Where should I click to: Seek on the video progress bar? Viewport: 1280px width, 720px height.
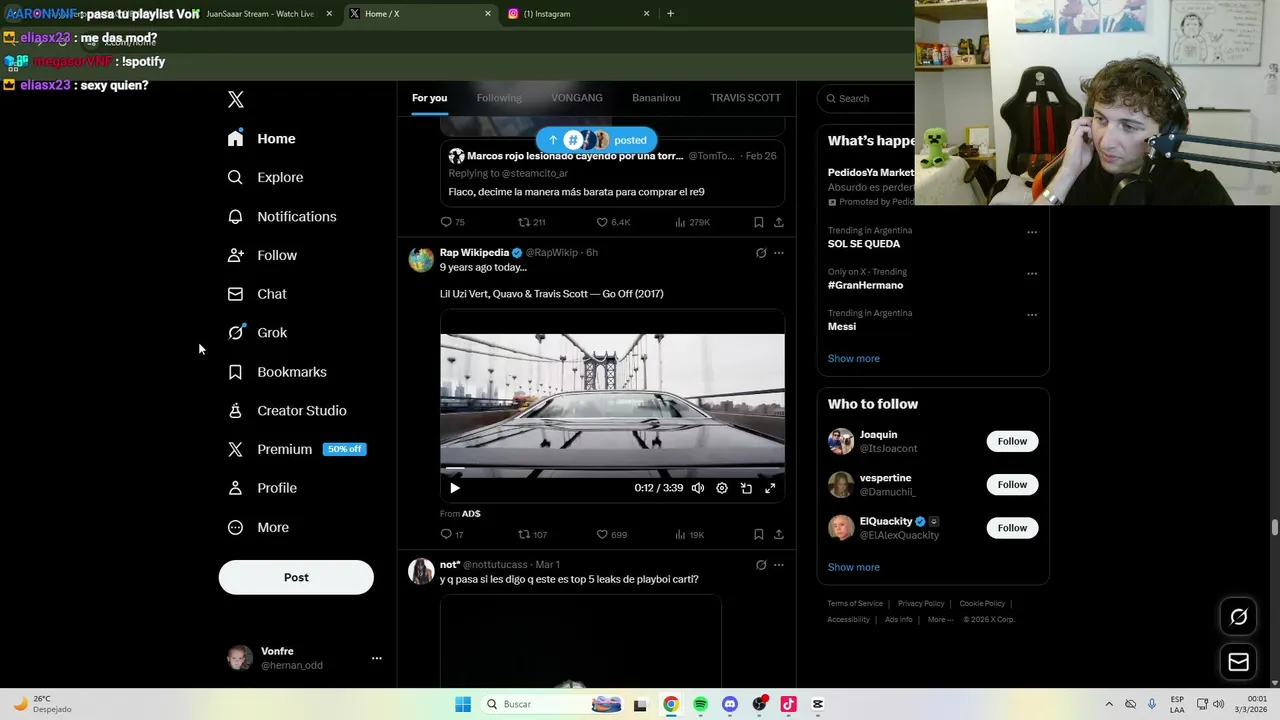click(612, 468)
